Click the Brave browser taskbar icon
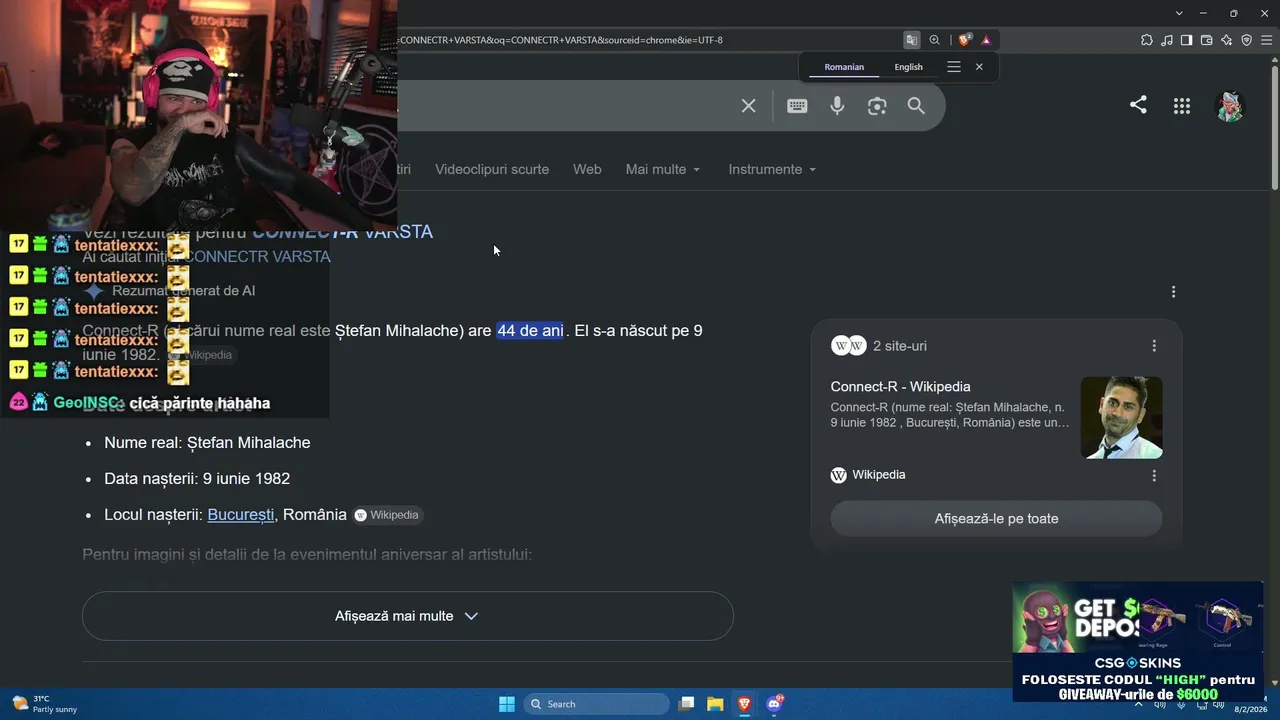Screen dimensions: 1280x720 744,704
